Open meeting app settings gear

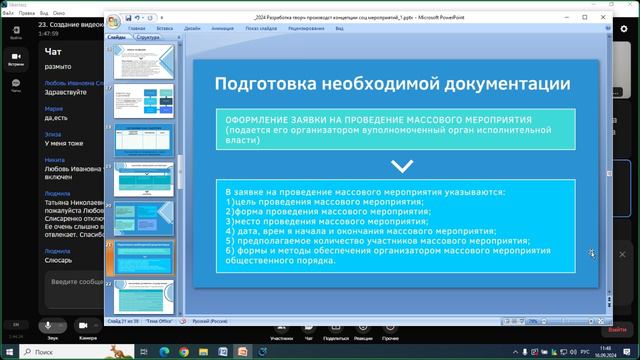point(624,29)
